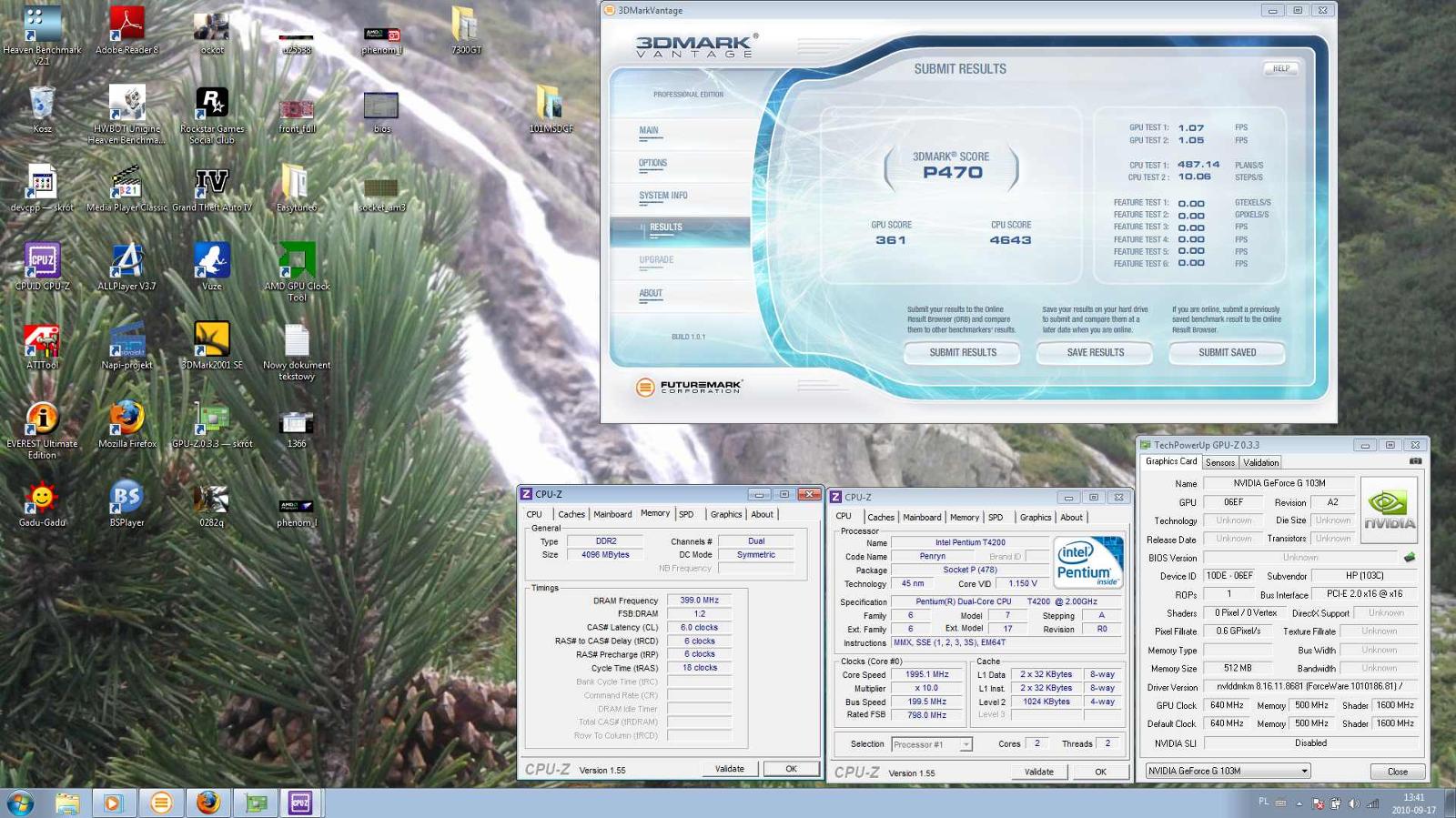
Task: Select About tab in right CPU-Z window
Action: click(x=1072, y=517)
